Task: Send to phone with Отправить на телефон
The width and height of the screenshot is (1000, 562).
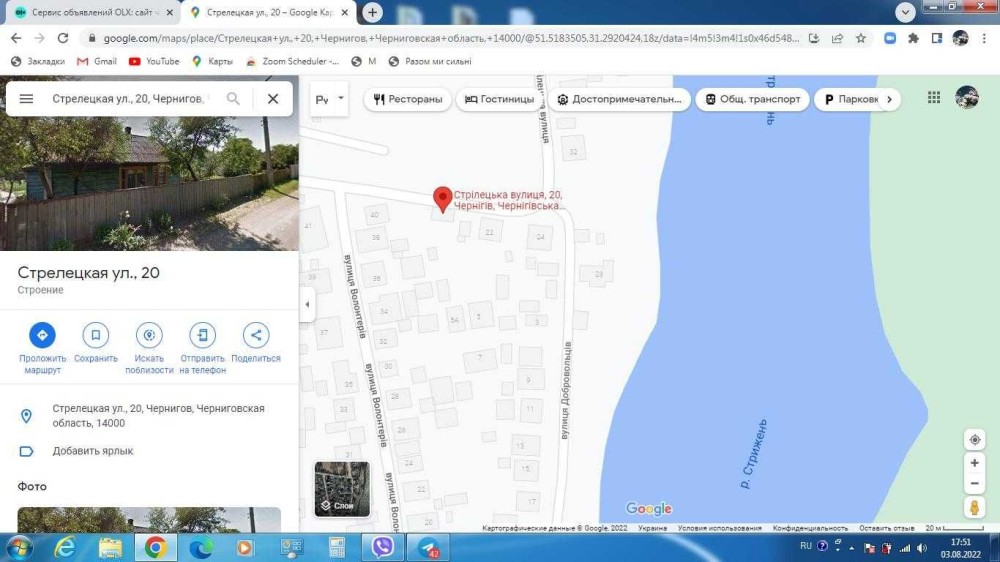Action: point(202,335)
